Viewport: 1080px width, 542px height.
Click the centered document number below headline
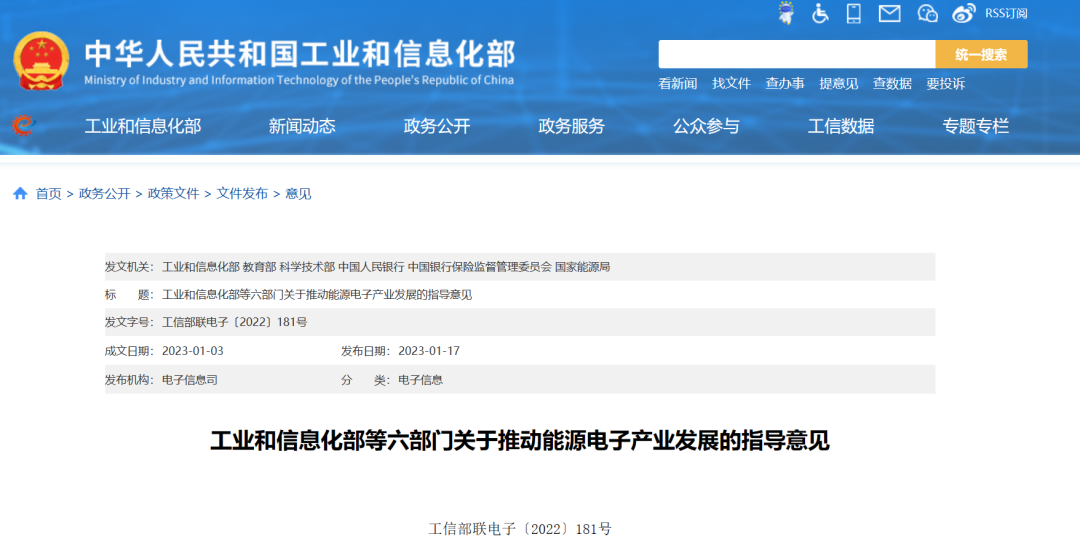[520, 529]
